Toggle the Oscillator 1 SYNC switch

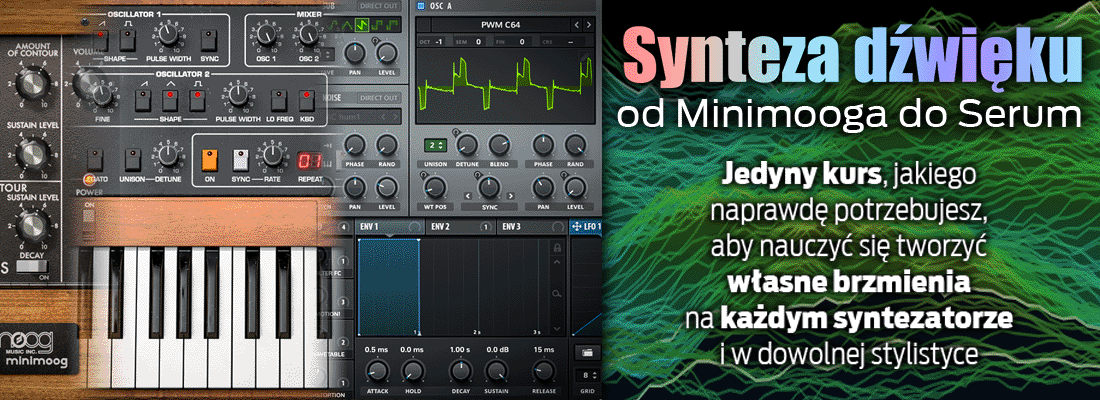(x=208, y=40)
